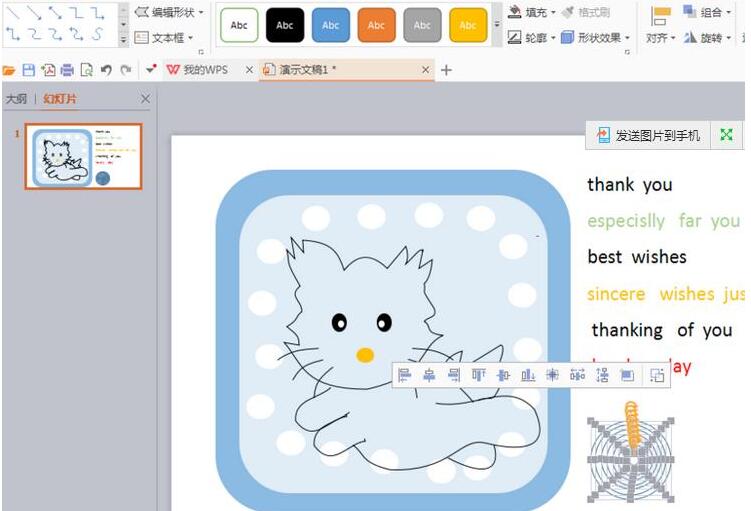This screenshot has height=511, width=751.
Task: Open shape style dialog launcher
Action: coord(627,52)
